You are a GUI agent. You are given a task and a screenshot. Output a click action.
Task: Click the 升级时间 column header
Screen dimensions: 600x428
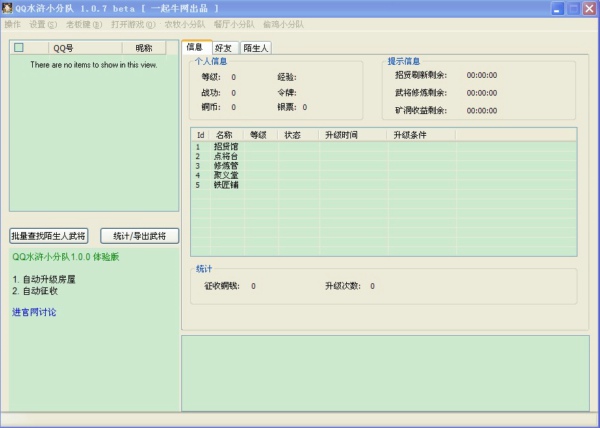(x=352, y=135)
